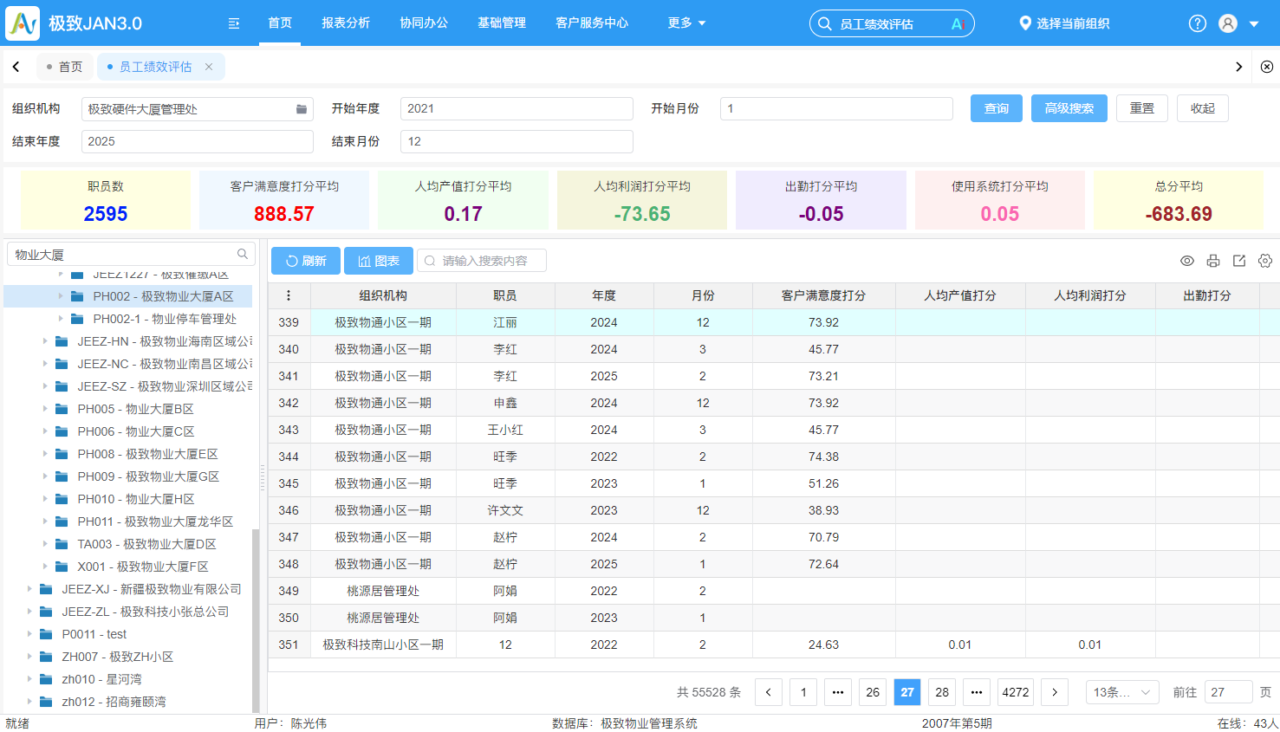The image size is (1280, 732).
Task: Go to previous page of results
Action: [x=768, y=692]
